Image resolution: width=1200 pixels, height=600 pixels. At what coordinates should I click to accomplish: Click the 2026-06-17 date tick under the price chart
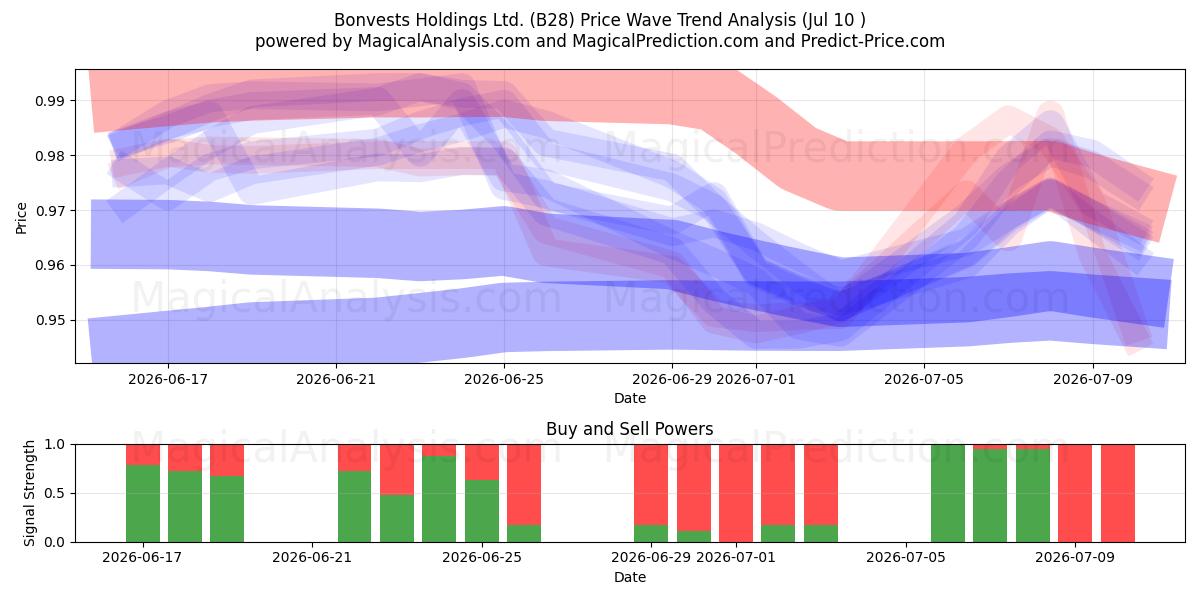[167, 379]
